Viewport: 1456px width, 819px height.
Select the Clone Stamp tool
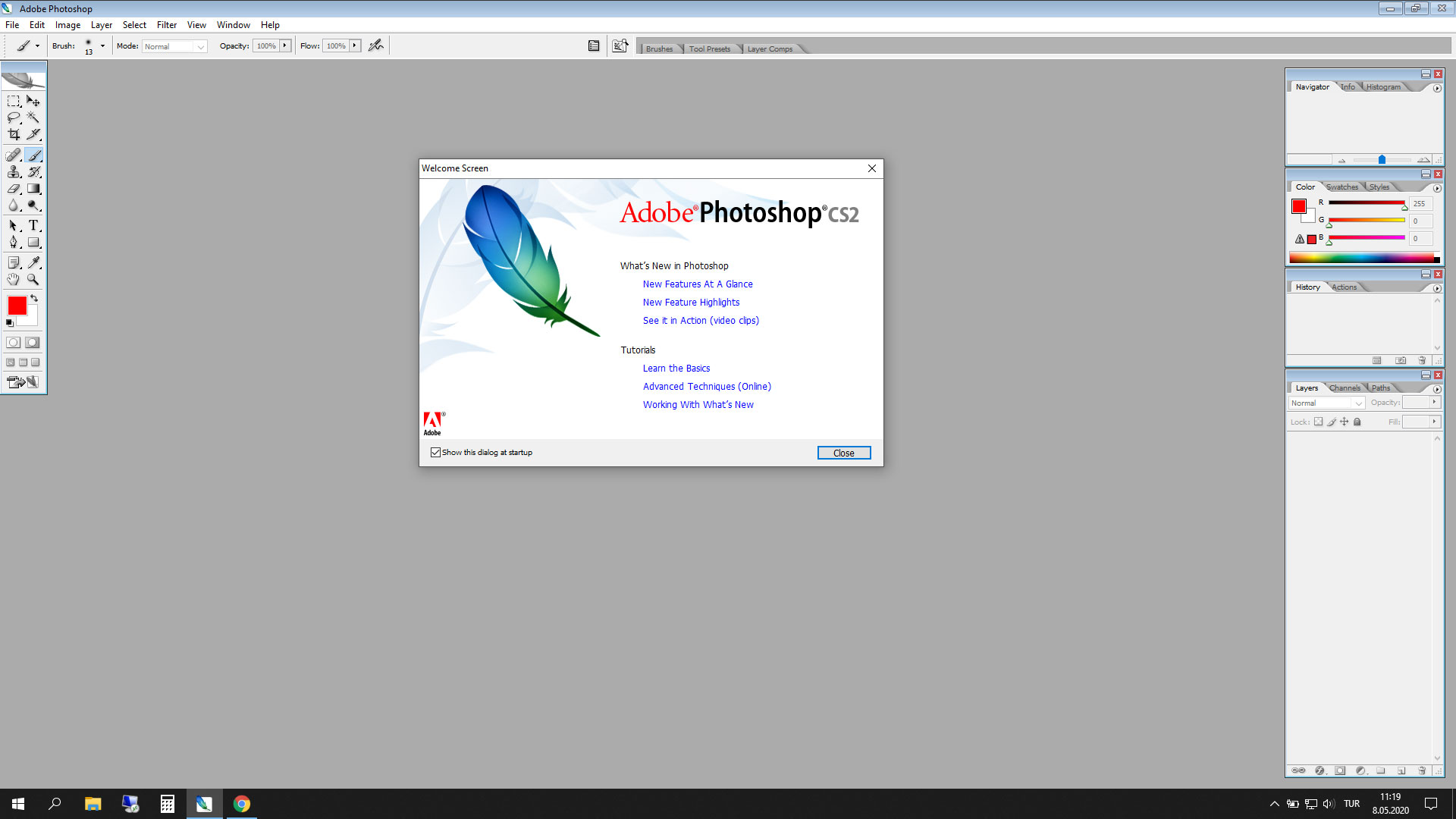tap(14, 172)
